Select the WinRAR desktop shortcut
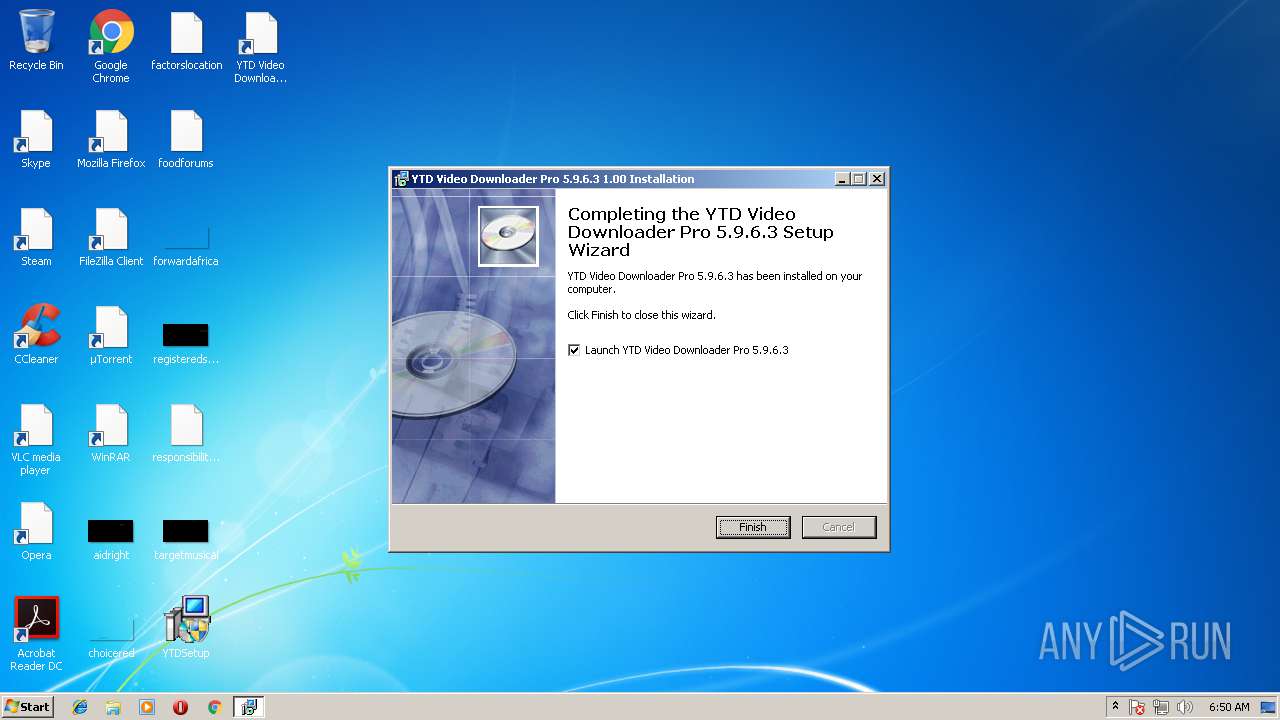The image size is (1280, 720). coord(111,433)
